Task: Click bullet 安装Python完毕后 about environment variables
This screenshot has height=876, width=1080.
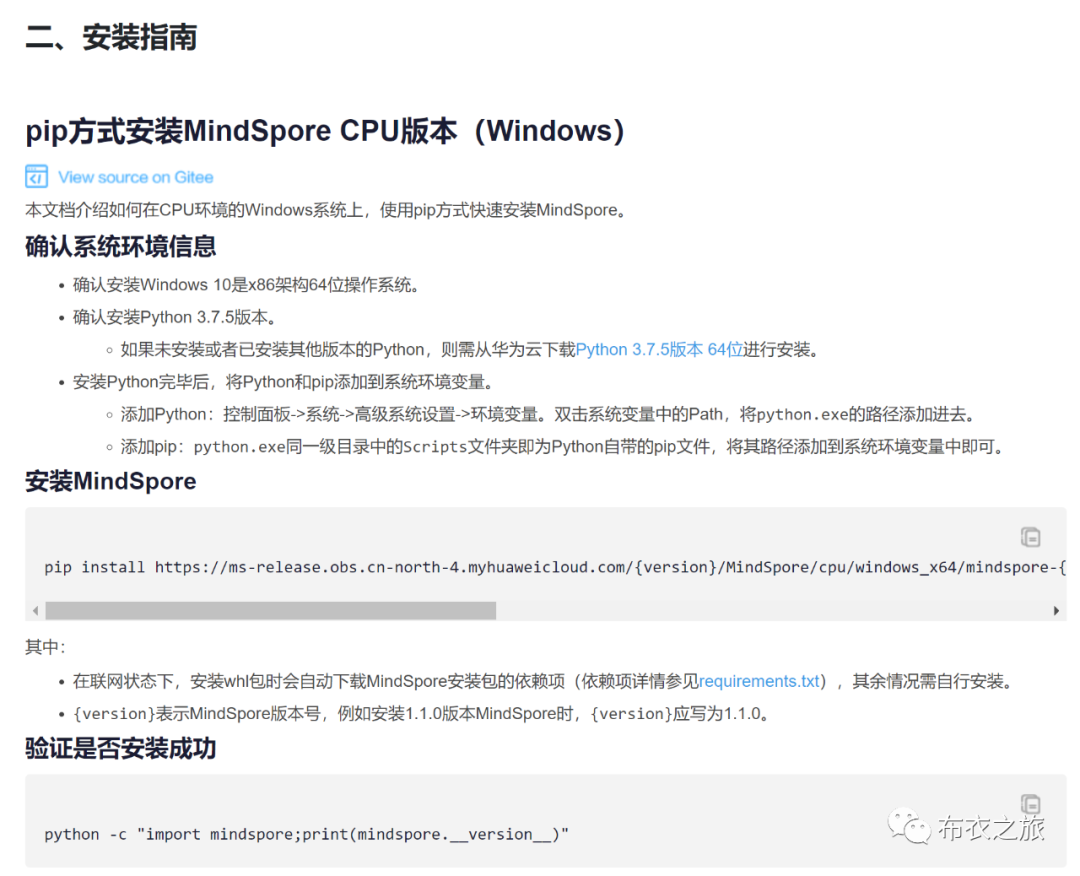Action: (x=283, y=382)
